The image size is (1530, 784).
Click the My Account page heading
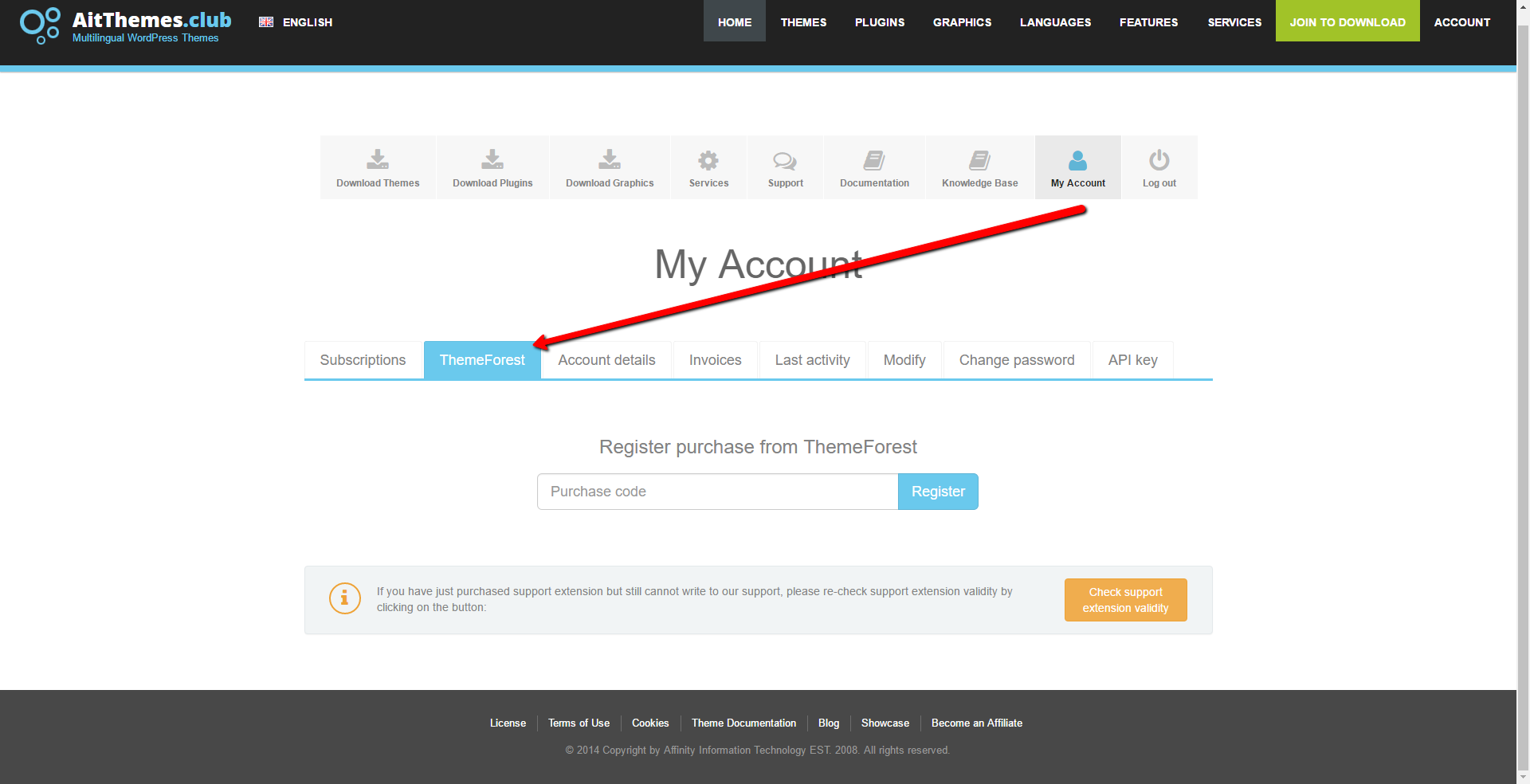(x=758, y=264)
